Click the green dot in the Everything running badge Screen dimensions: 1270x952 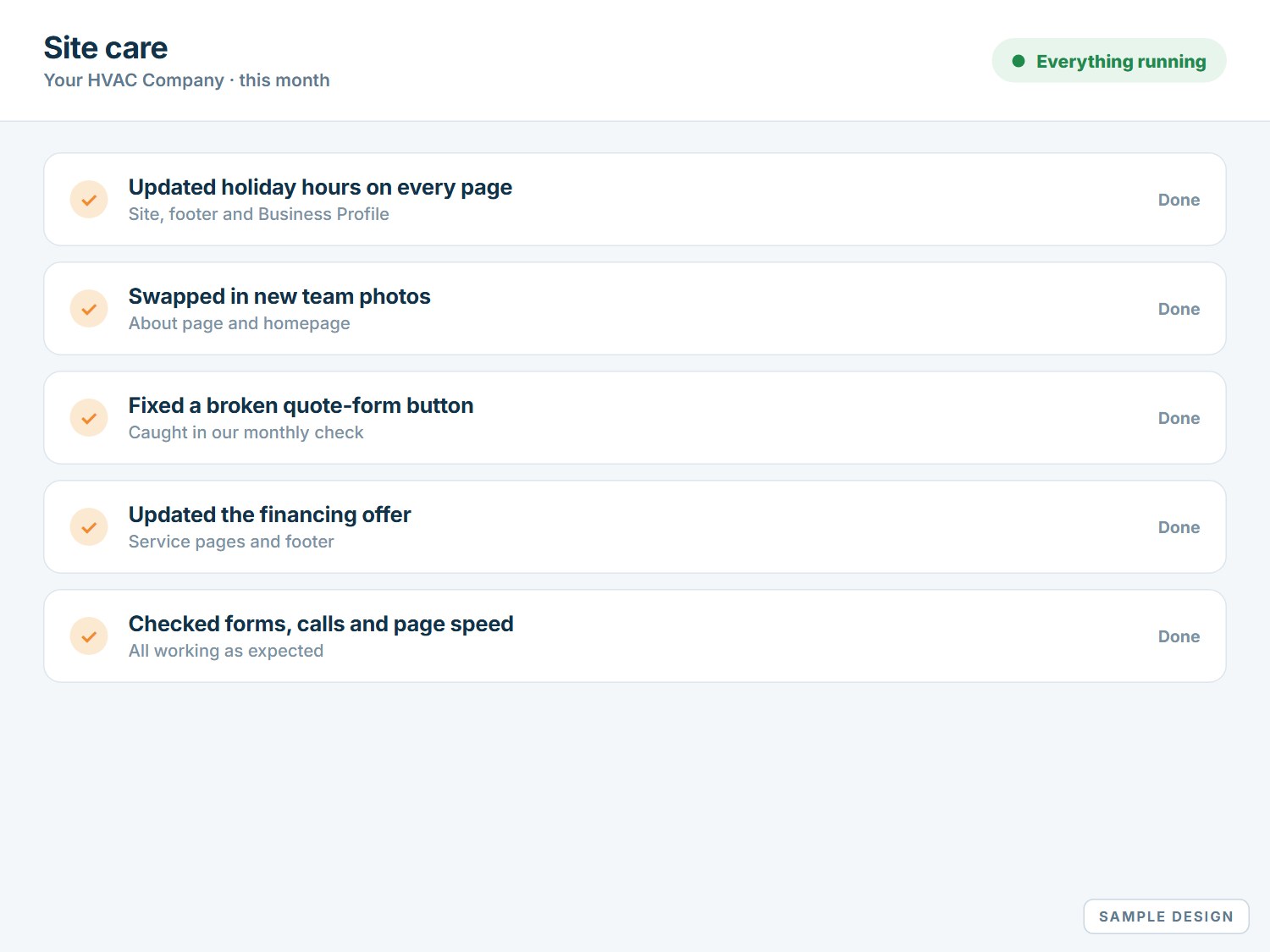pyautogui.click(x=1019, y=61)
